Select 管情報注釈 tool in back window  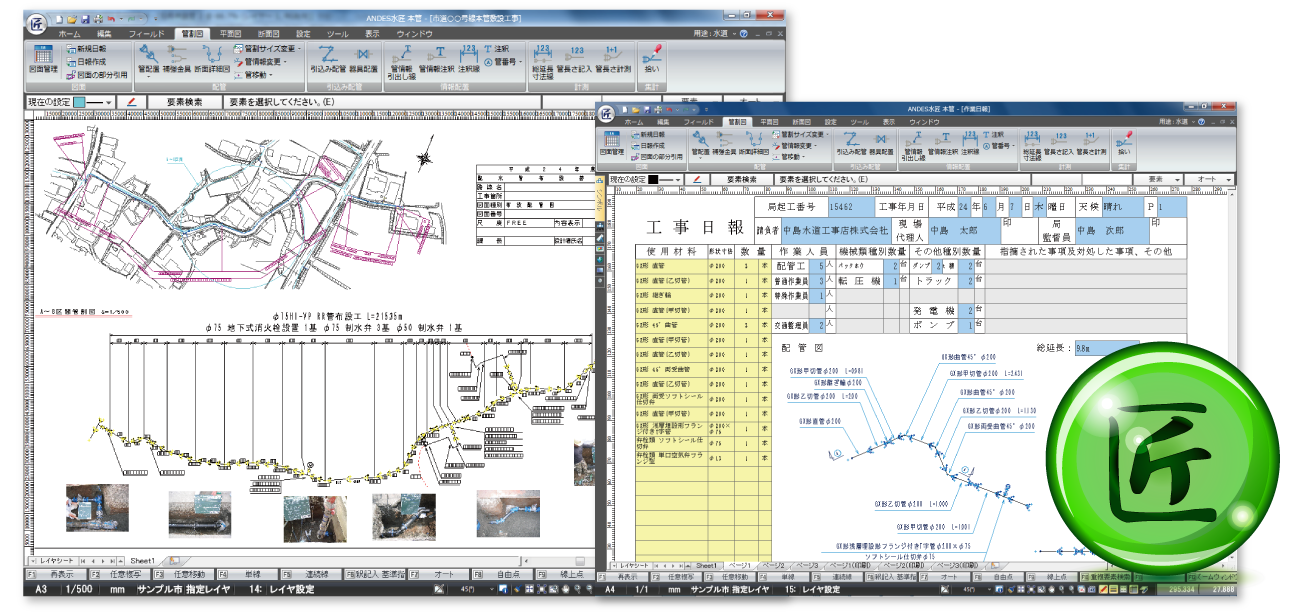(x=436, y=60)
